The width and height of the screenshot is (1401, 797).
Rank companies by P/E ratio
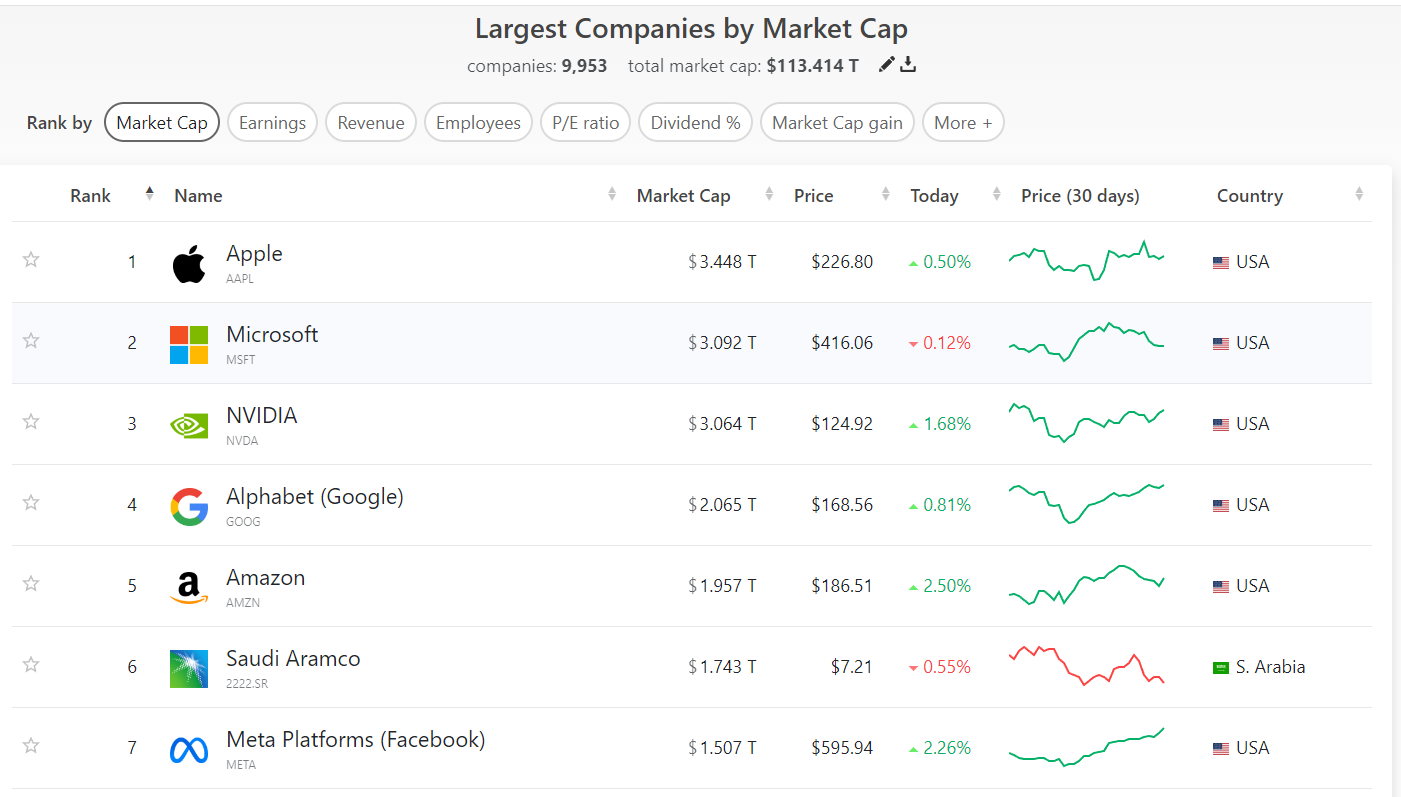(x=586, y=123)
